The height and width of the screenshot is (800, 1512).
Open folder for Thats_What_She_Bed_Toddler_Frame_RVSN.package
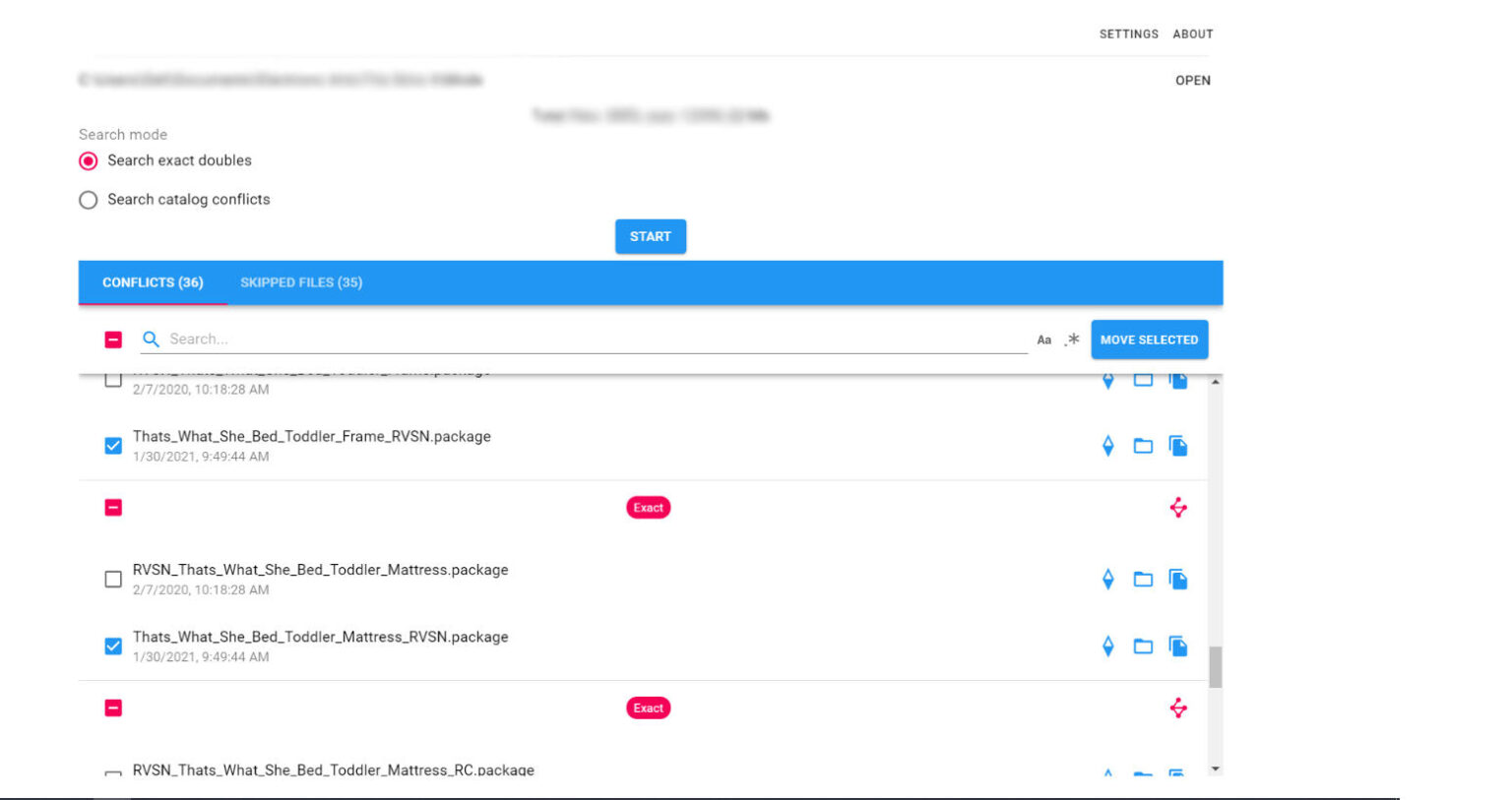click(1142, 446)
